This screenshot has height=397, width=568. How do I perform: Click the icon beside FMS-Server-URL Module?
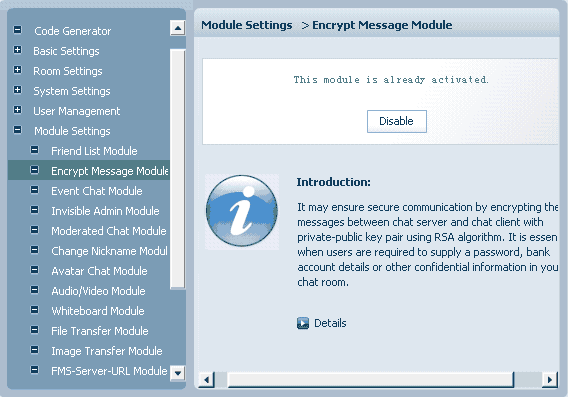(34, 369)
